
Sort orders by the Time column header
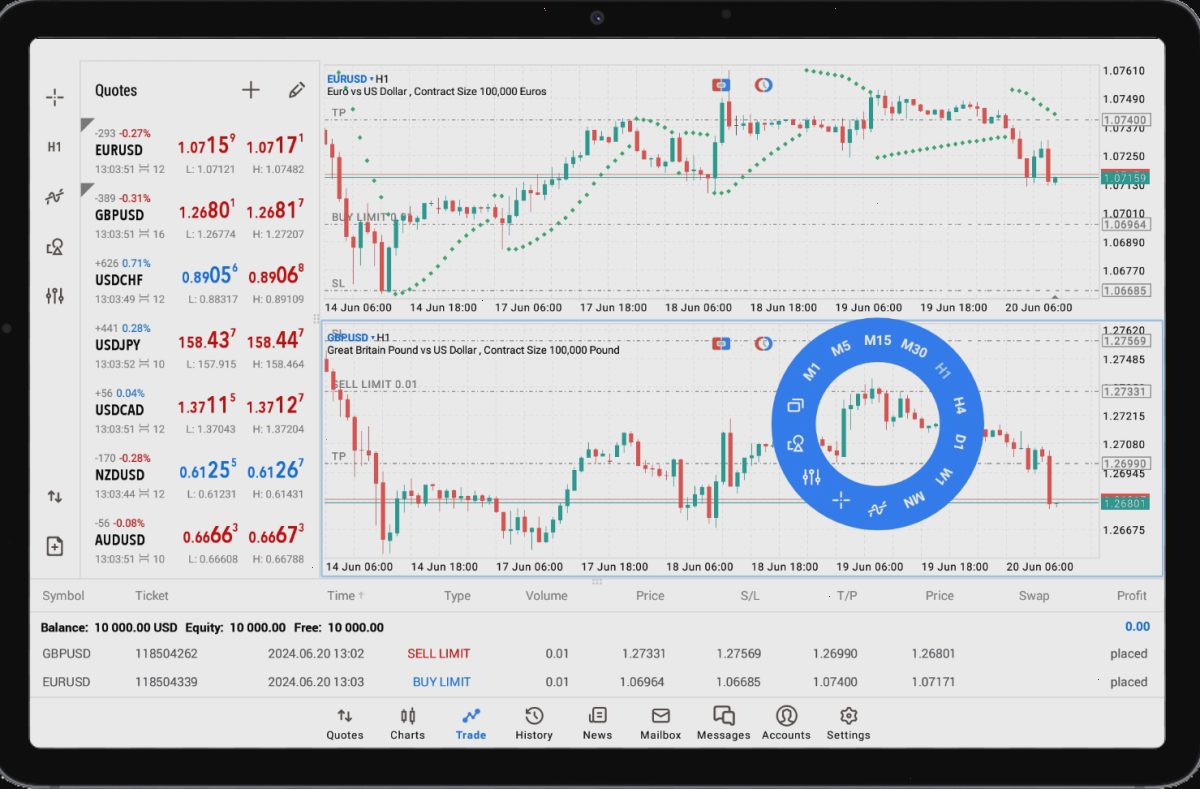pos(345,595)
